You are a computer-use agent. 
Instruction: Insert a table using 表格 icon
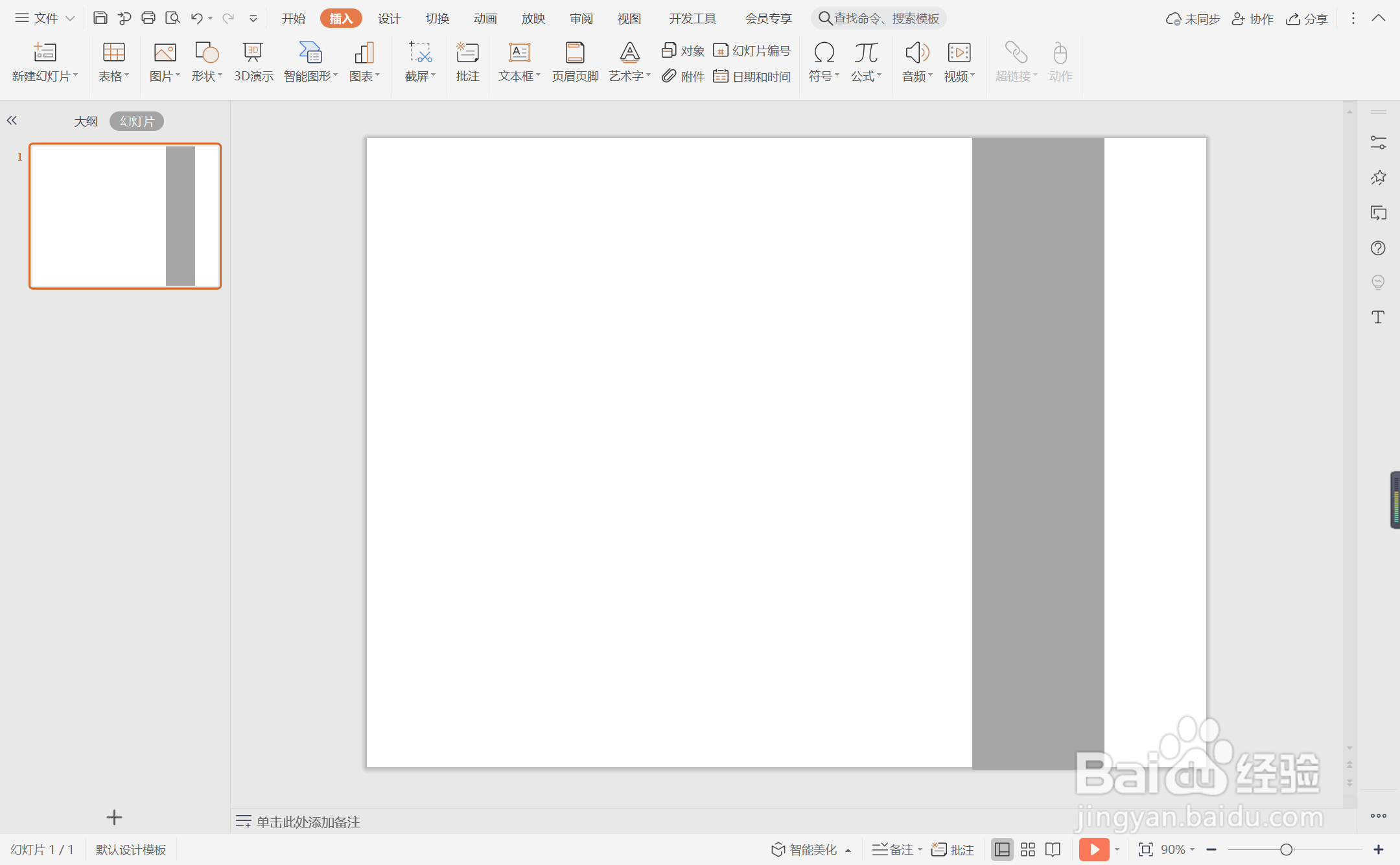point(113,52)
